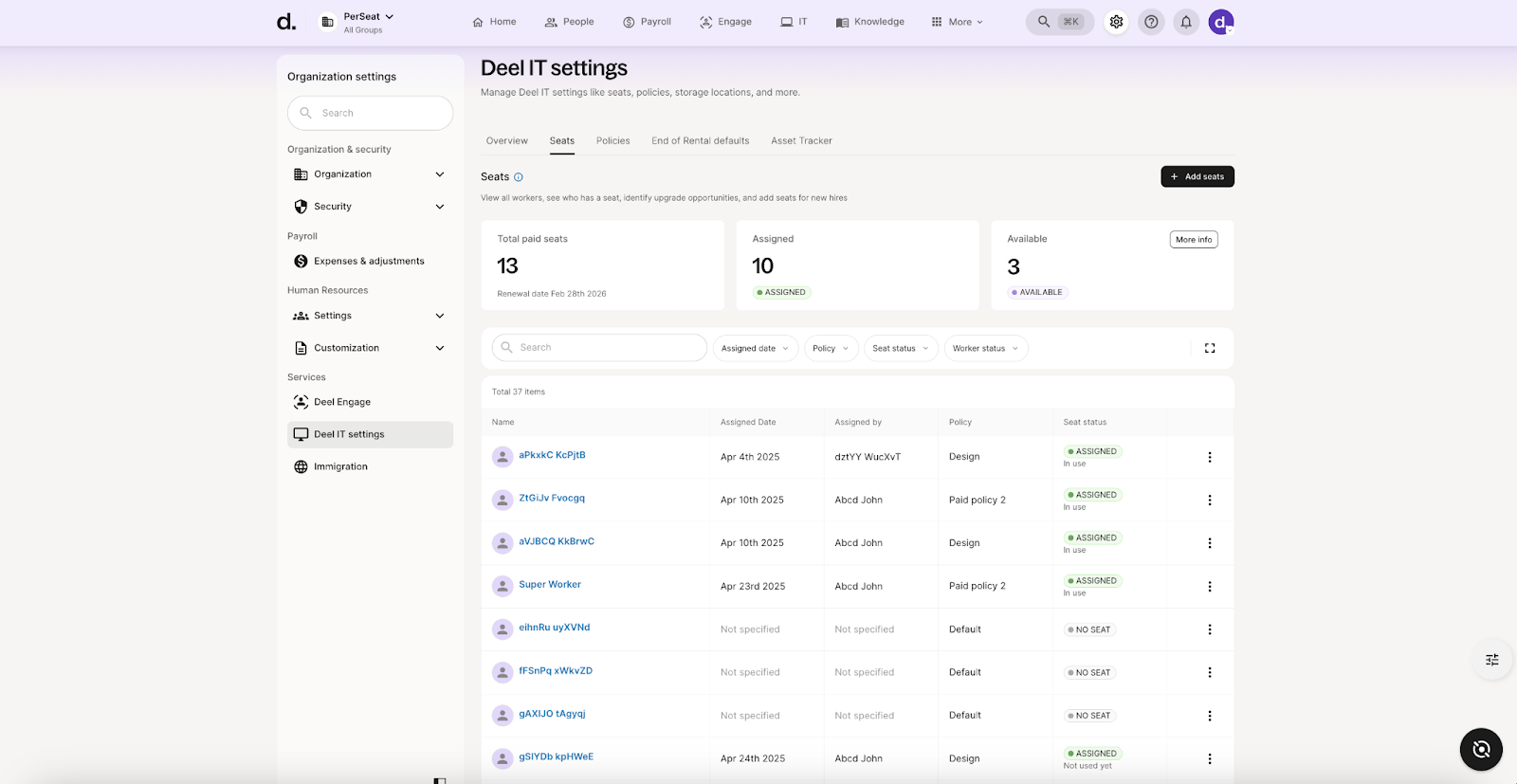Open row actions for aPkxkC KcPjtB
Image resolution: width=1517 pixels, height=784 pixels.
point(1210,457)
